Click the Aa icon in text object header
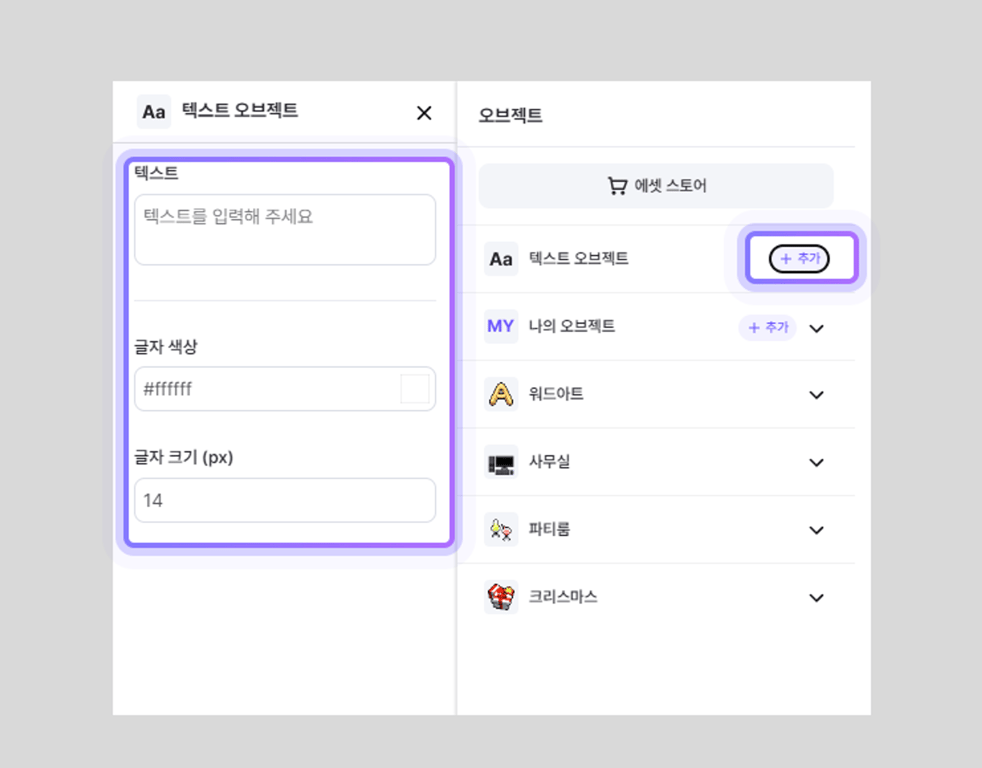 [x=154, y=112]
